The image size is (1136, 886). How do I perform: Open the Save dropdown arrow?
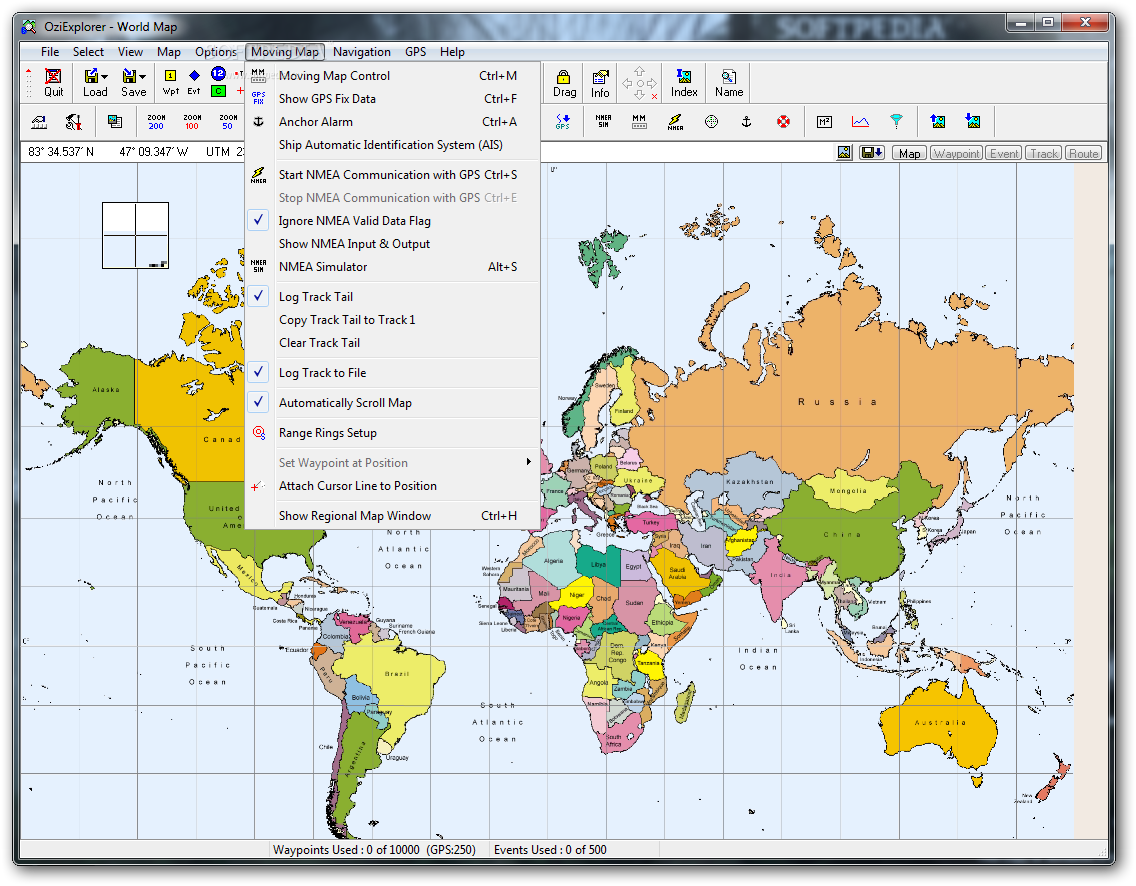pos(142,77)
